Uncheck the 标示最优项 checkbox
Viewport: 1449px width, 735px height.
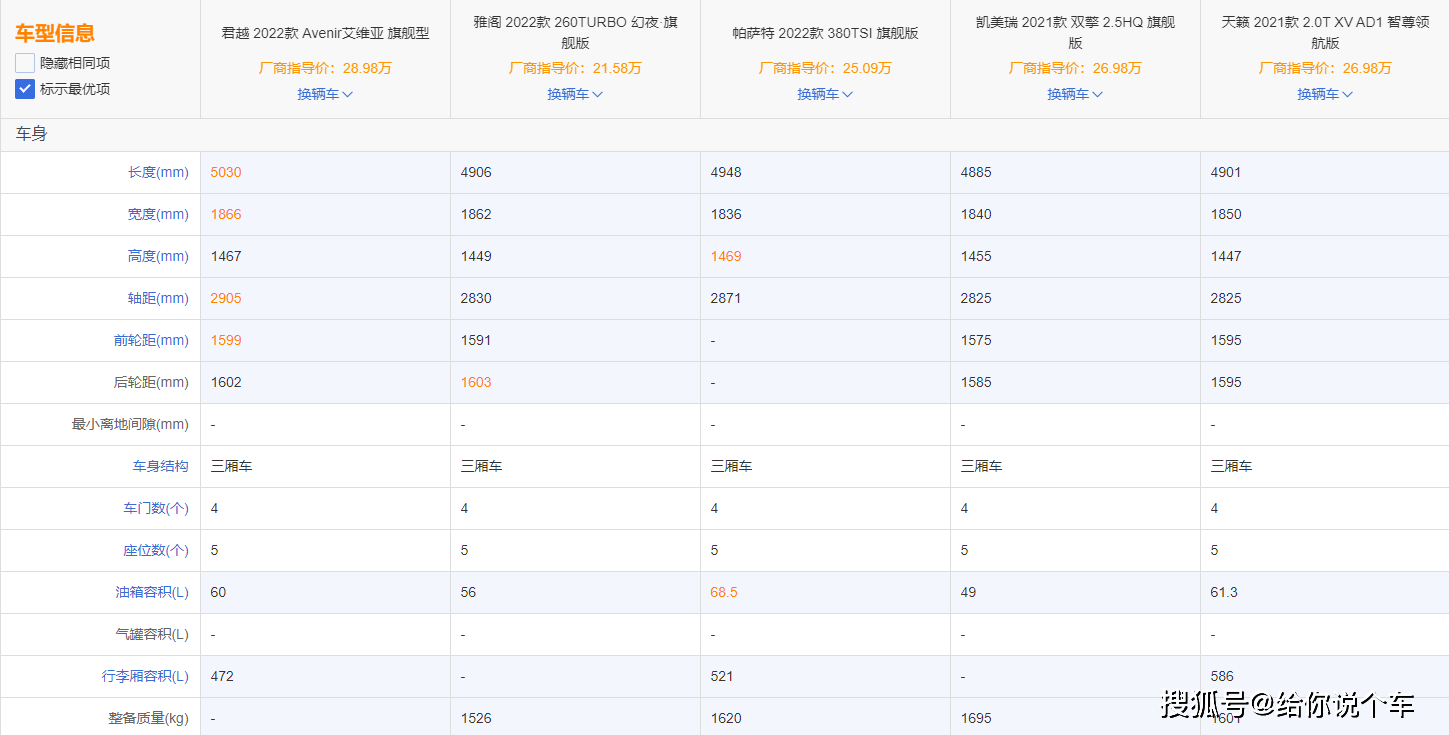tap(25, 89)
